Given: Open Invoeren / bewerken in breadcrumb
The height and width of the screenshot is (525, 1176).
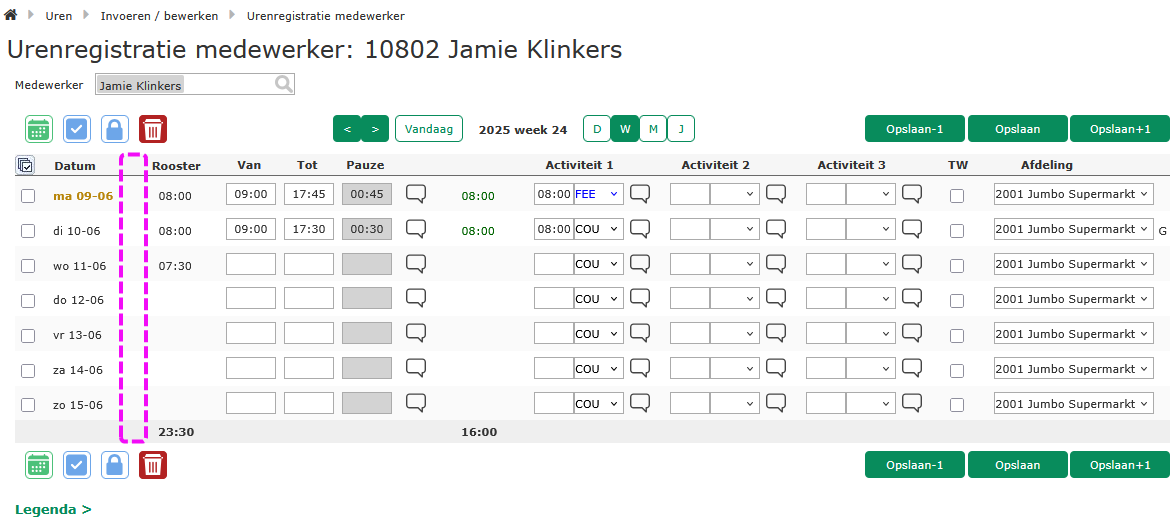Looking at the screenshot, I should 158,16.
